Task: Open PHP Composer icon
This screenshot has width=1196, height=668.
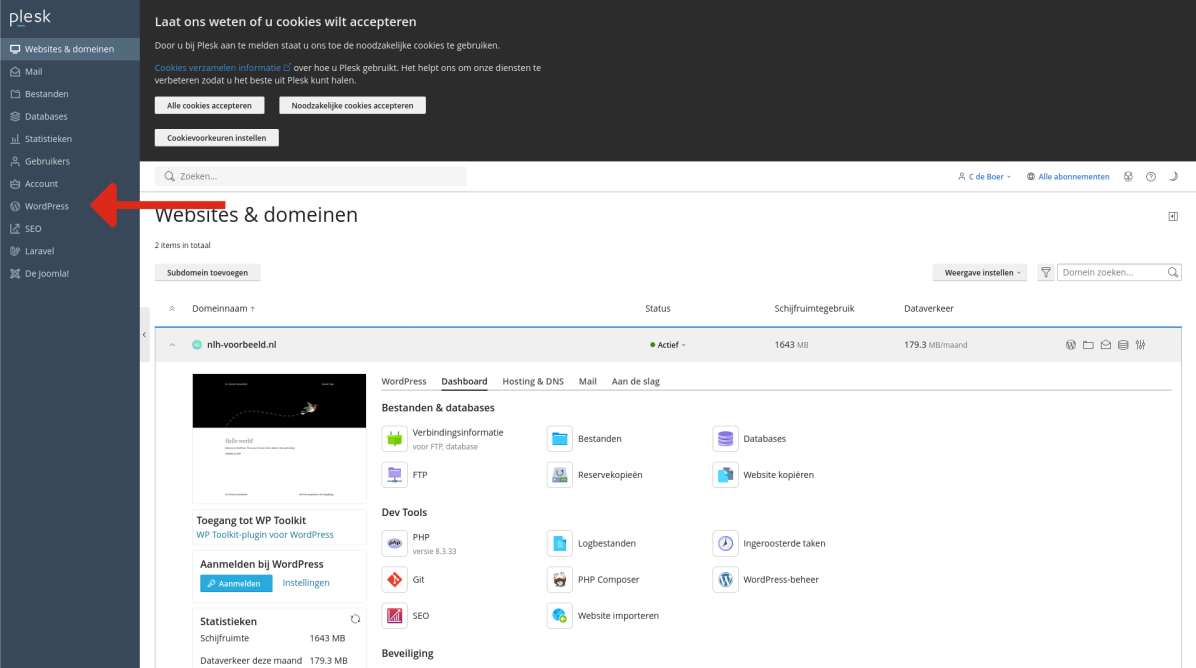Action: click(x=560, y=580)
